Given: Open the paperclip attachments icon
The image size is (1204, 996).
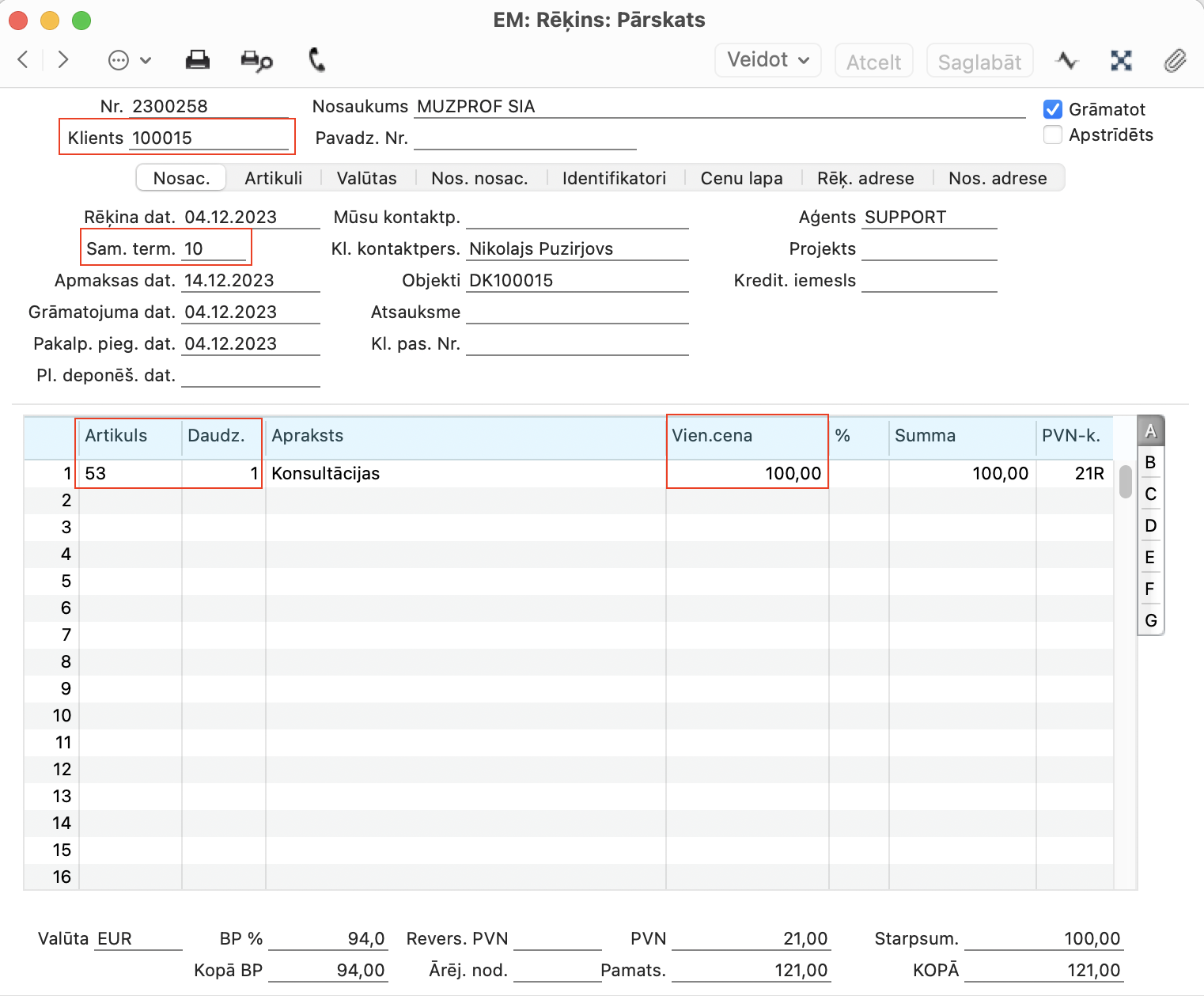Looking at the screenshot, I should tap(1175, 60).
